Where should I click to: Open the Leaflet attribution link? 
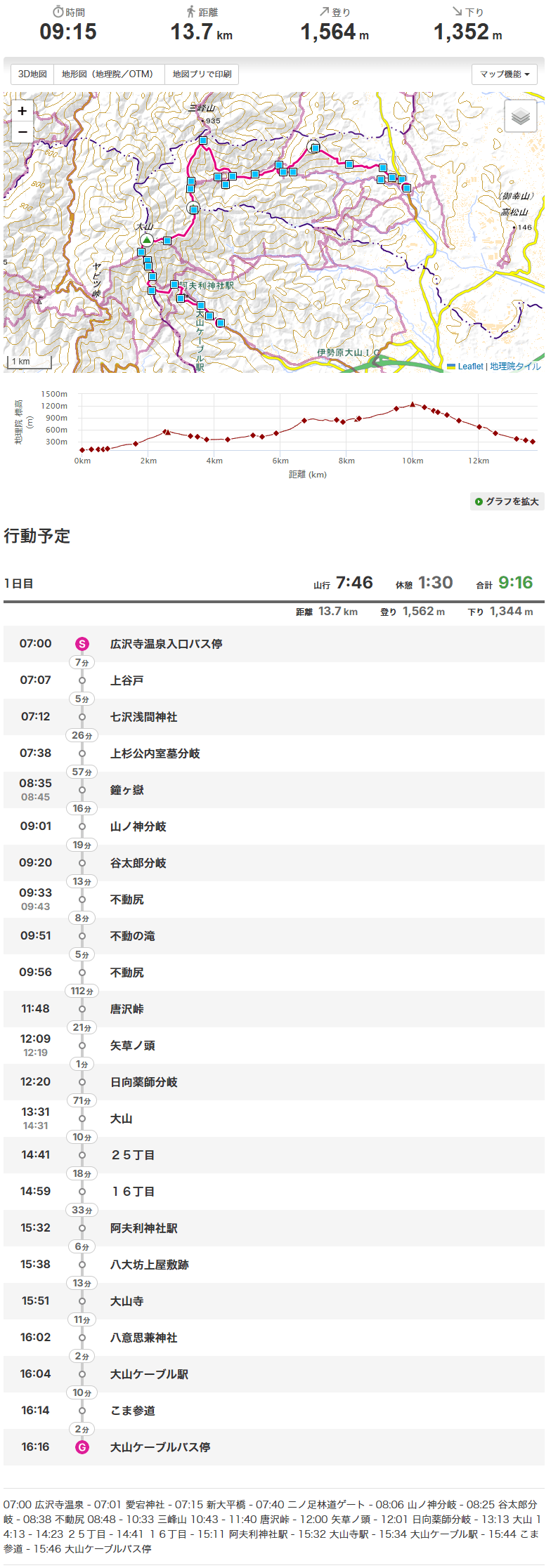tap(470, 367)
